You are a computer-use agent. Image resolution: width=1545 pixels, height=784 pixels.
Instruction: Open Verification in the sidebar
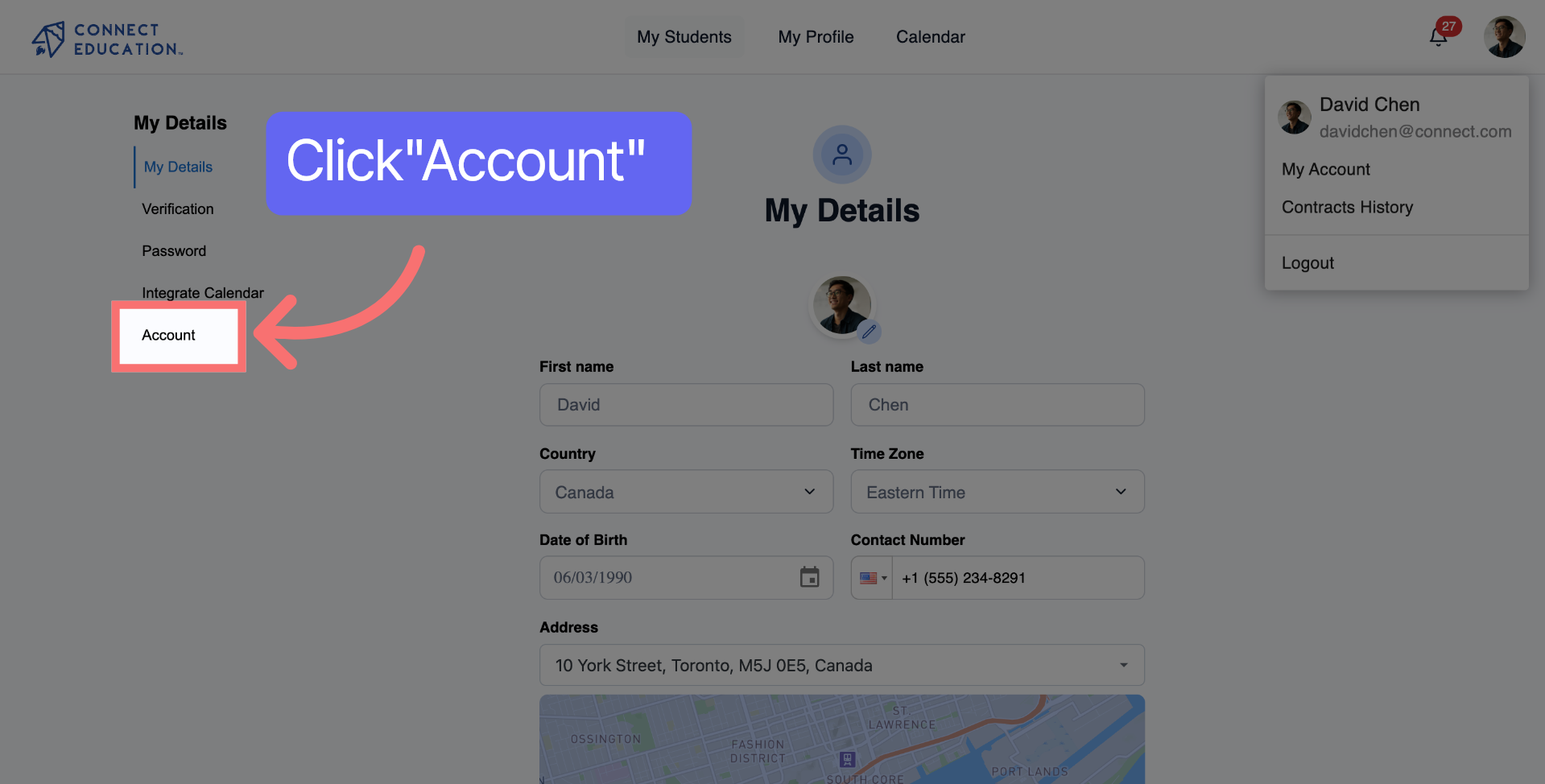tap(178, 209)
